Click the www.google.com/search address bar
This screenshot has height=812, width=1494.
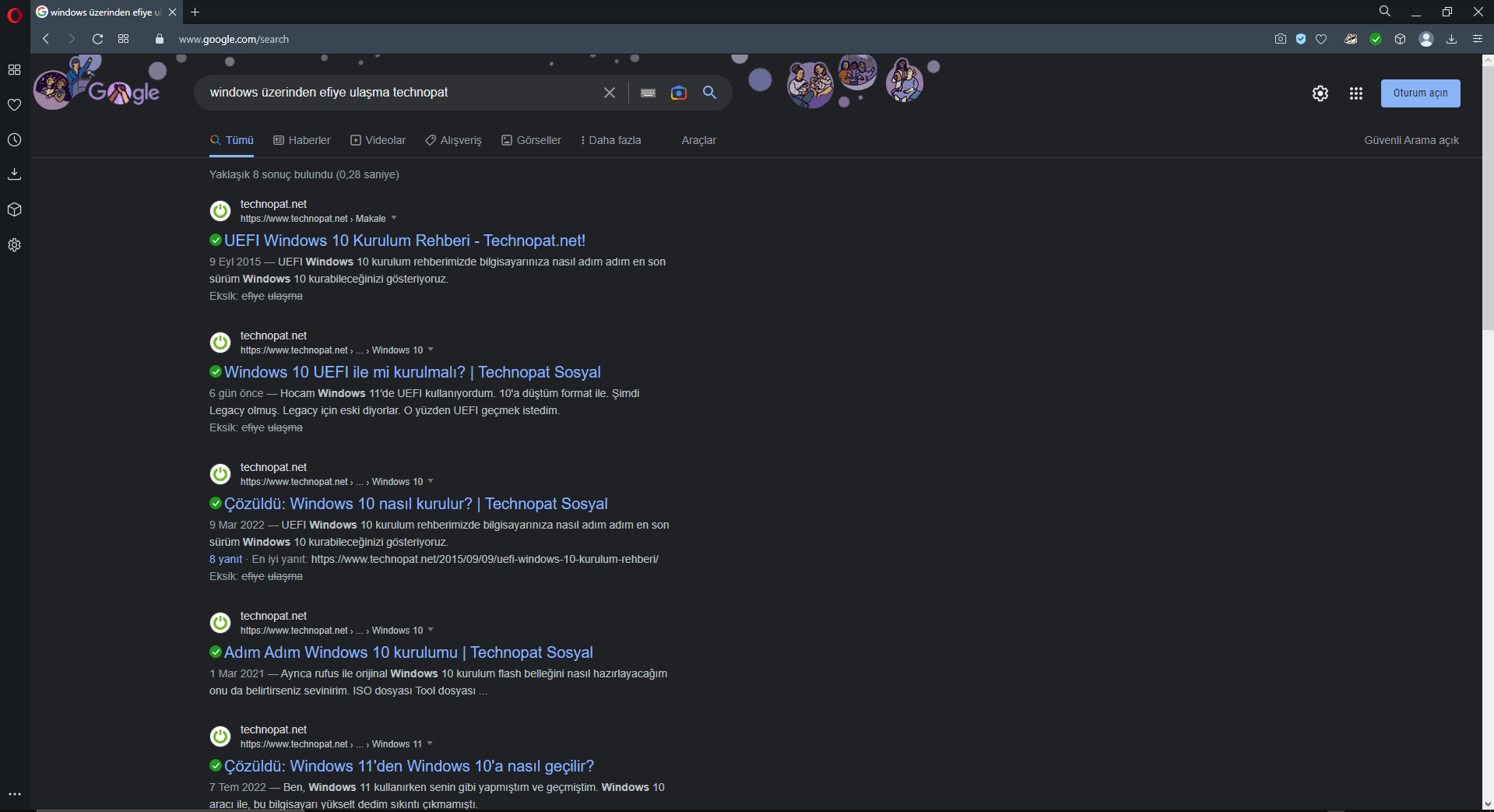pos(234,39)
